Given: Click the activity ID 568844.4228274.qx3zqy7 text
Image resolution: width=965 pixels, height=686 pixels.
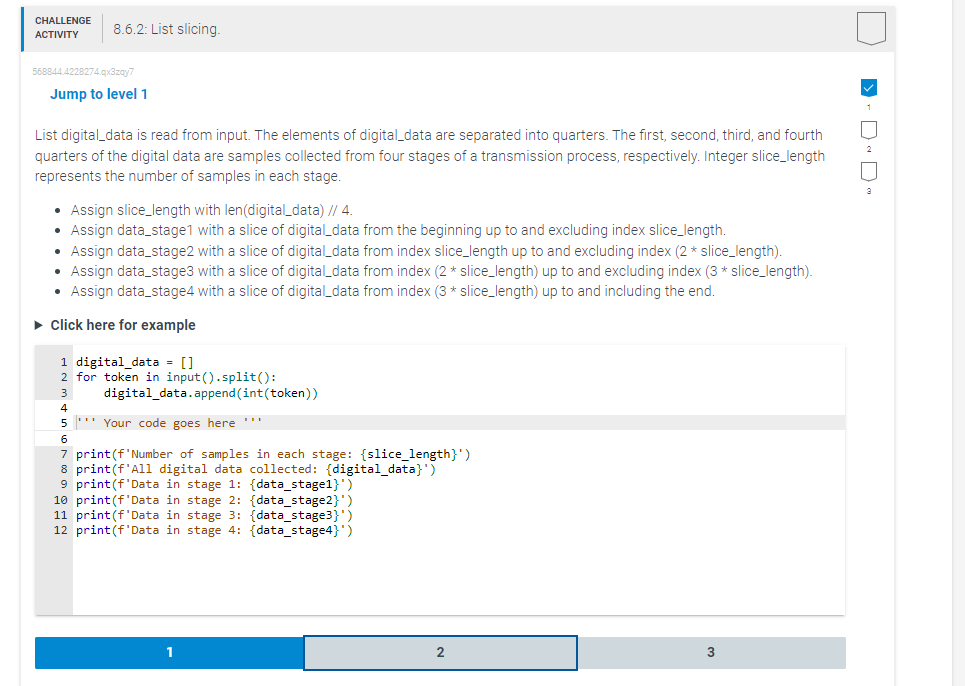Looking at the screenshot, I should click(x=83, y=71).
